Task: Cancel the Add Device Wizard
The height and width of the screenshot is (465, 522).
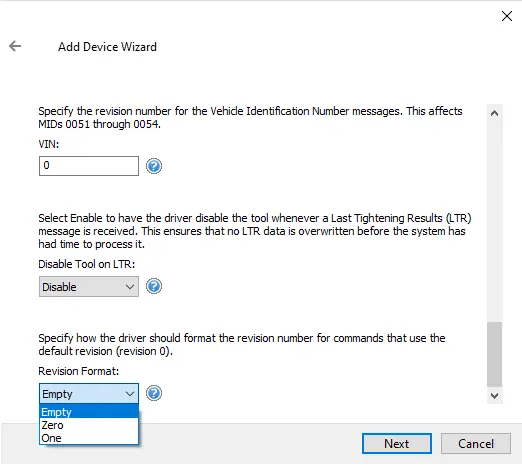Action: pyautogui.click(x=476, y=444)
